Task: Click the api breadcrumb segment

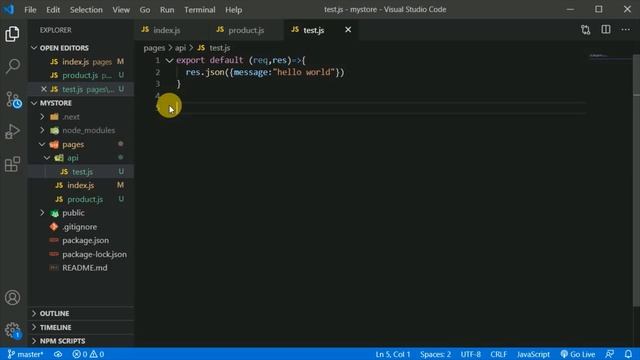Action: pyautogui.click(x=180, y=48)
